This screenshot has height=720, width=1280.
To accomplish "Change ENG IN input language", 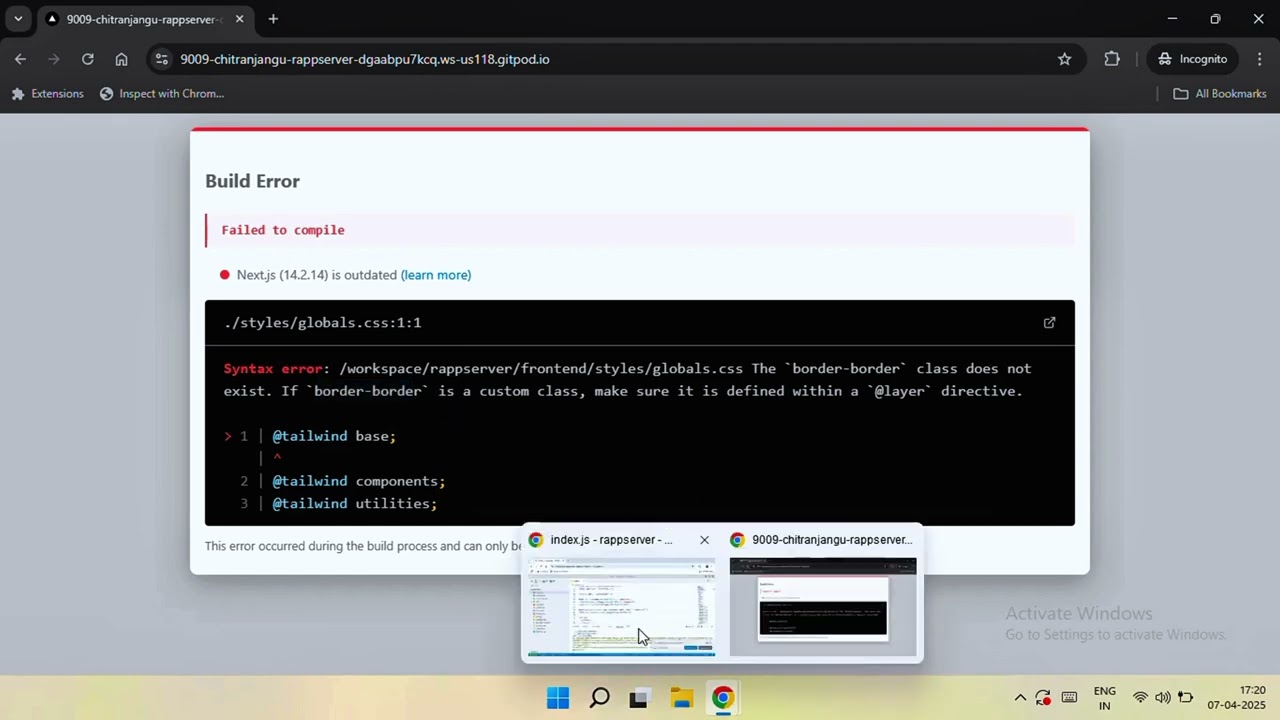I will click(x=1105, y=698).
